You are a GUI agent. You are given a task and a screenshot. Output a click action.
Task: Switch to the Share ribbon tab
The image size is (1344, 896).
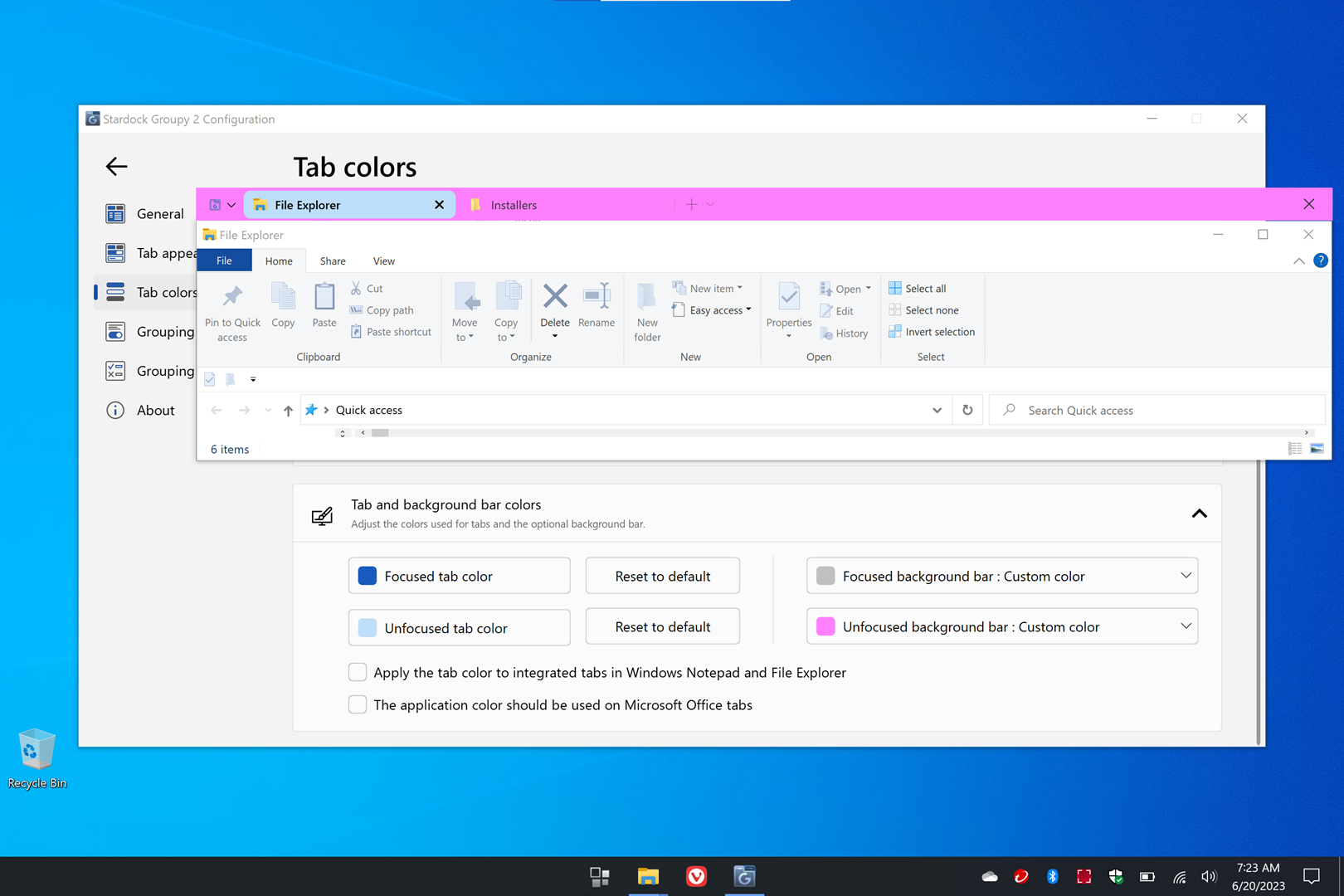tap(333, 261)
